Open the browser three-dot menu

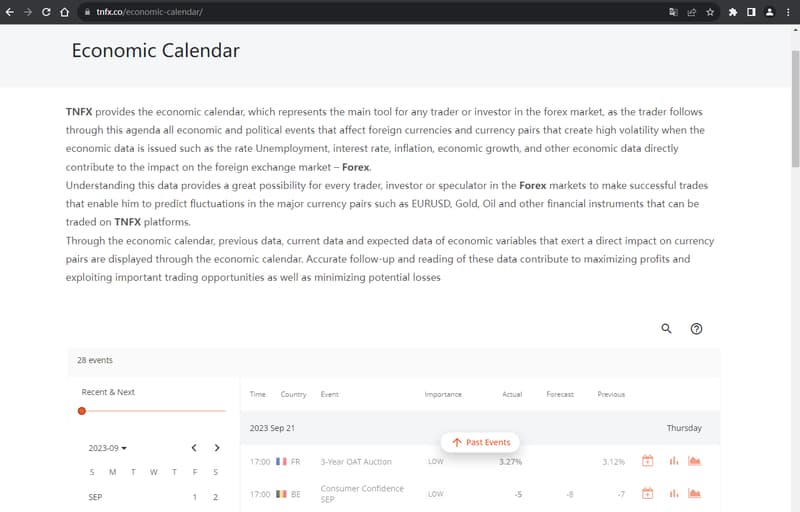(x=788, y=12)
